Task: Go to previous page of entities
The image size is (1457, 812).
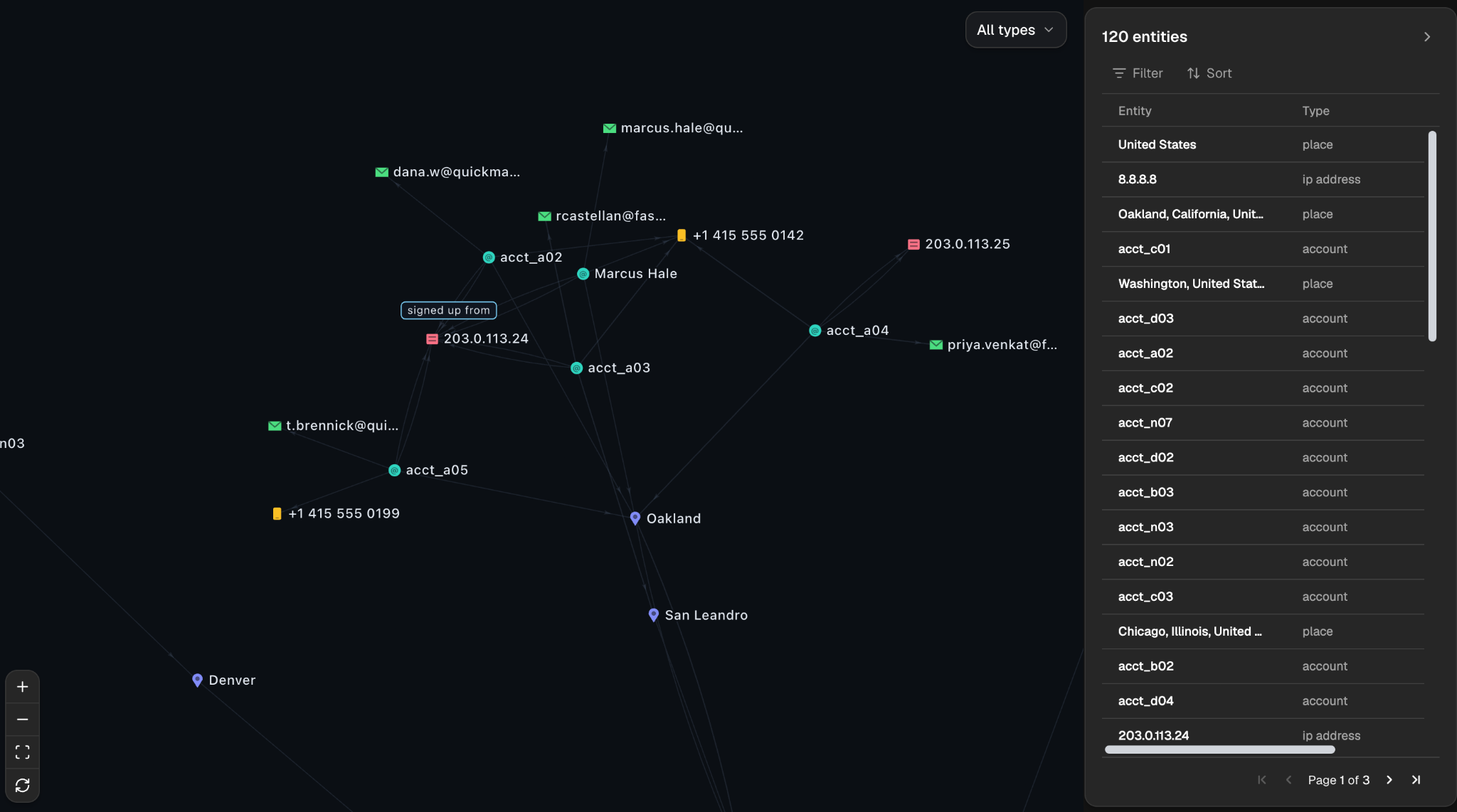Action: 1288,780
